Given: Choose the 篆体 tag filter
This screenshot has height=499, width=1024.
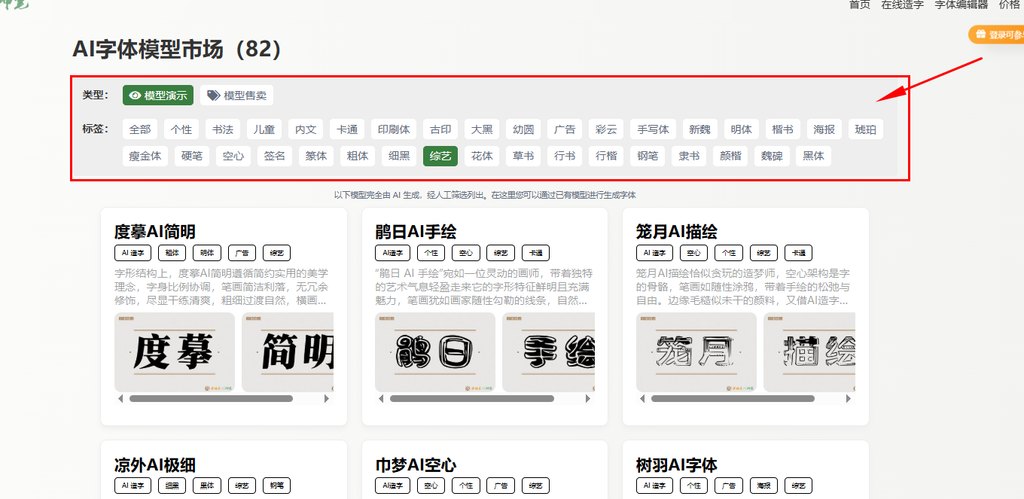Looking at the screenshot, I should pyautogui.click(x=317, y=156).
